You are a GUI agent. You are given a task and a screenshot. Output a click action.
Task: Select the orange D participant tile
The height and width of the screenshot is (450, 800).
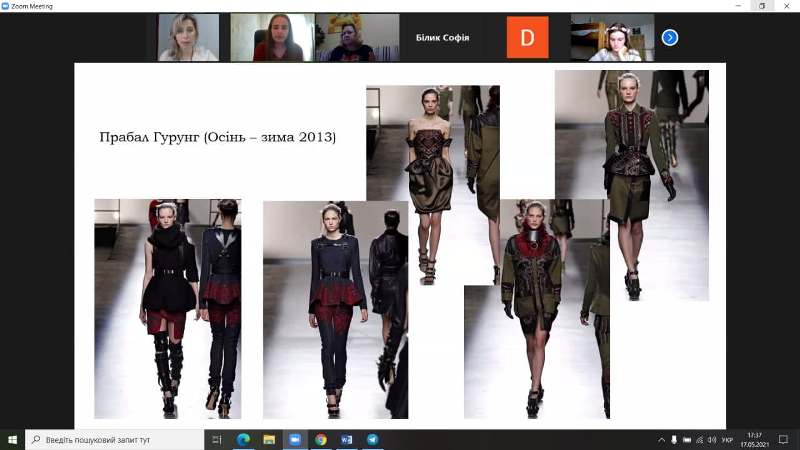tap(527, 37)
